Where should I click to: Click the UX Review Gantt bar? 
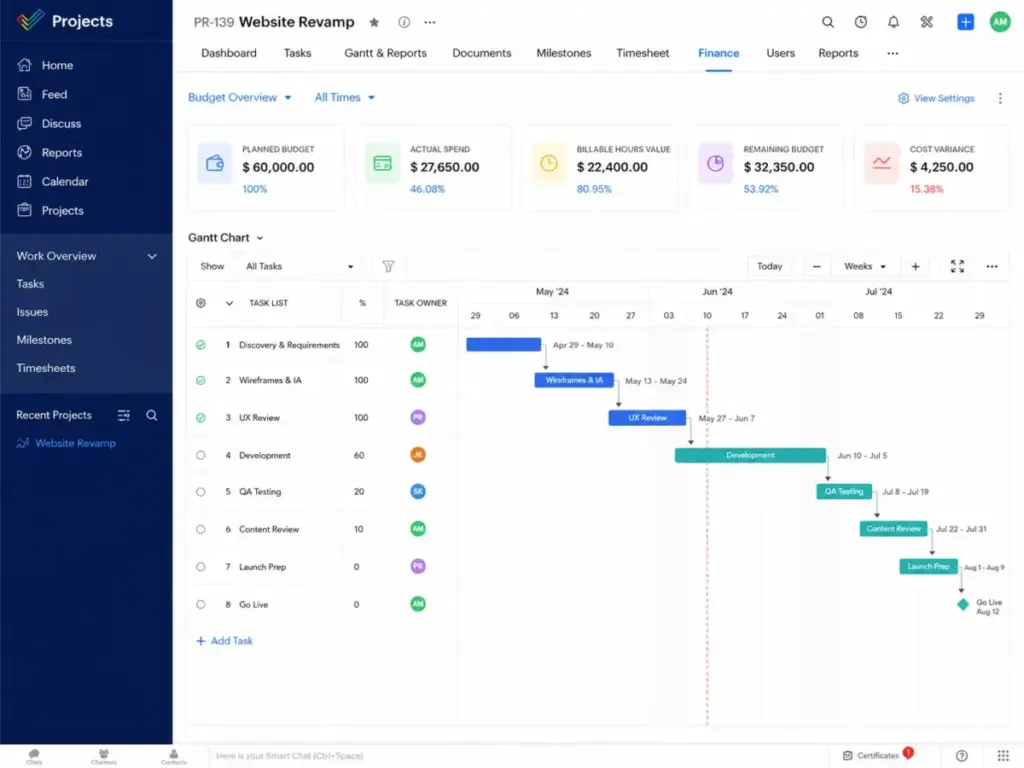(x=647, y=418)
